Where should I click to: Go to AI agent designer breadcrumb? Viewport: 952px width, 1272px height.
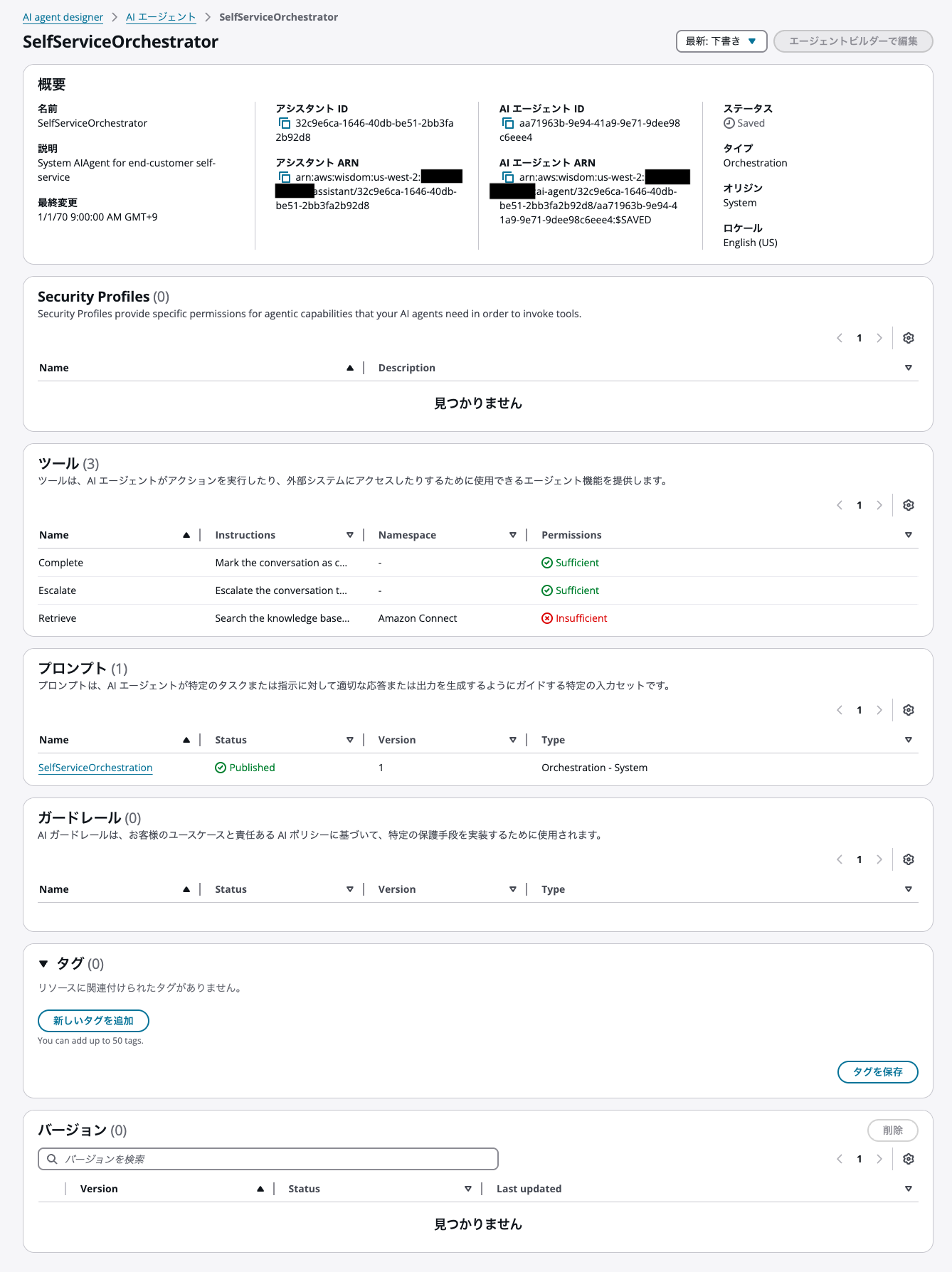click(x=63, y=17)
